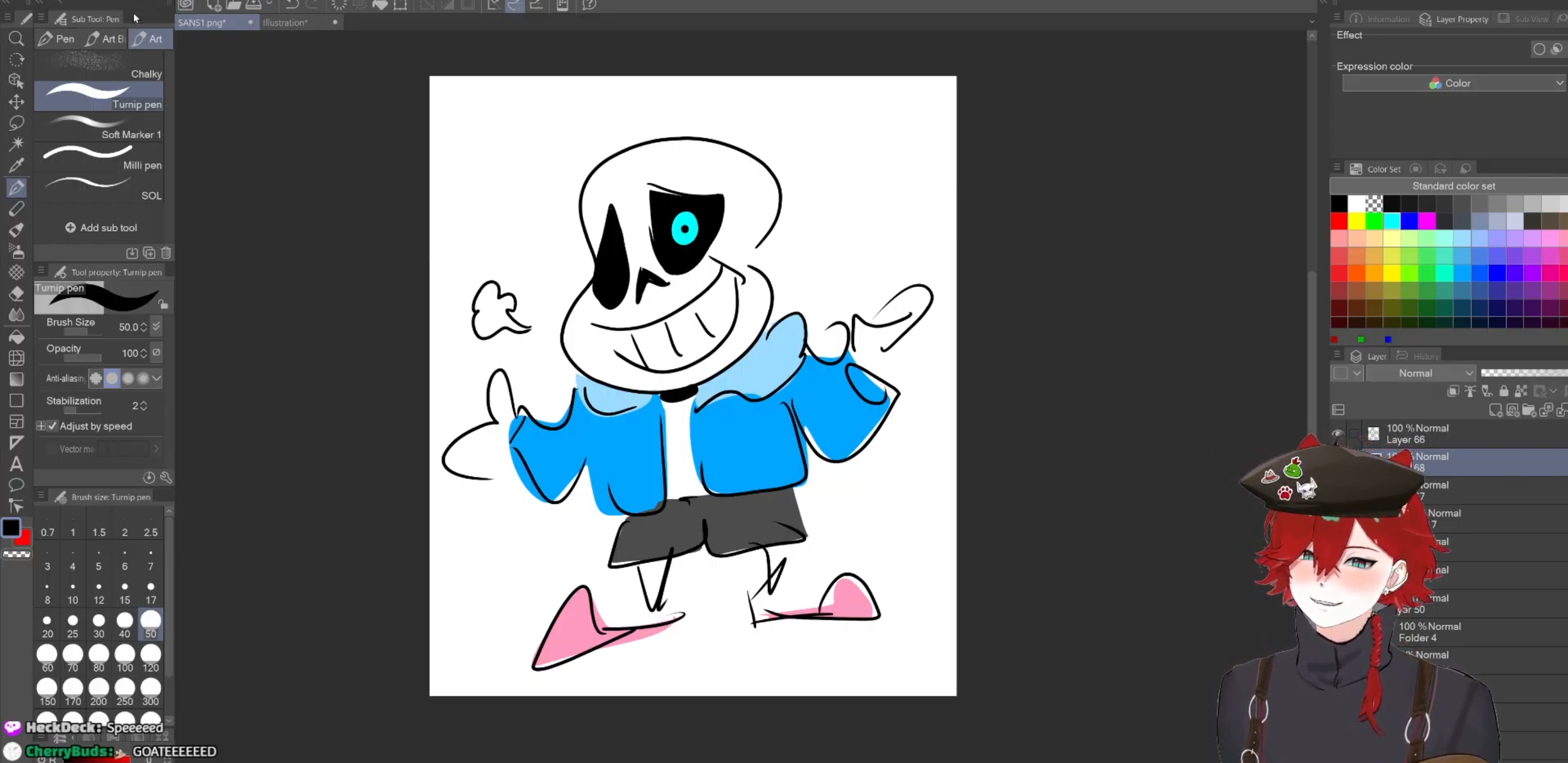The image size is (1568, 763).
Task: Create new raster layer icon
Action: 1495,411
